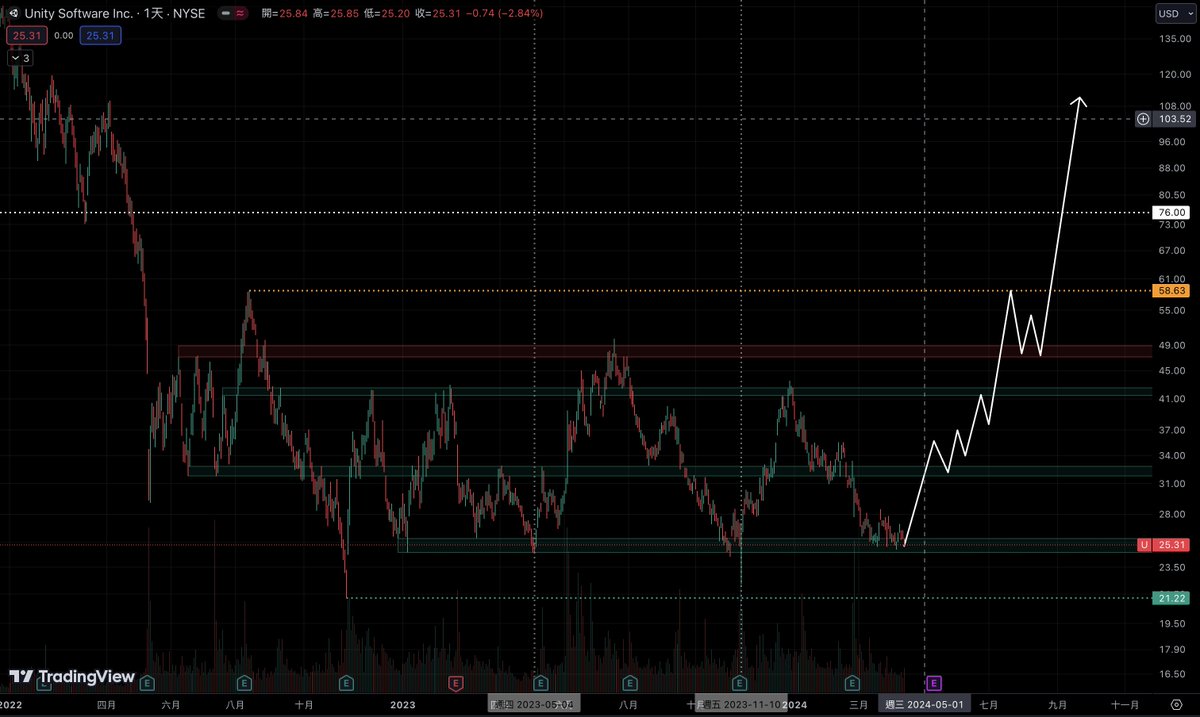Collapse the indicator legend showing 3
Image resolution: width=1200 pixels, height=717 pixels.
(x=21, y=58)
